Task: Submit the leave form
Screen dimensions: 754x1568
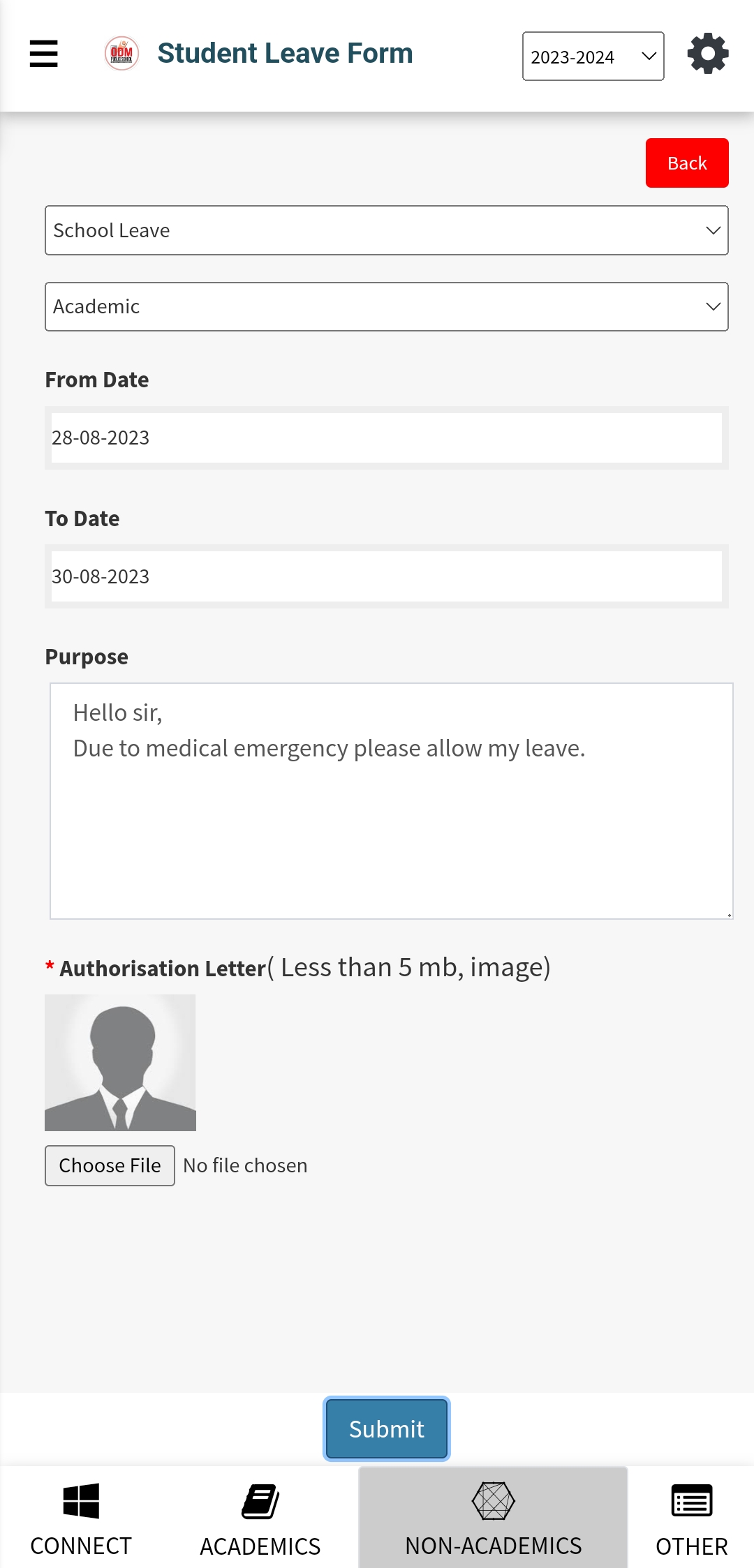Action: [x=386, y=1428]
